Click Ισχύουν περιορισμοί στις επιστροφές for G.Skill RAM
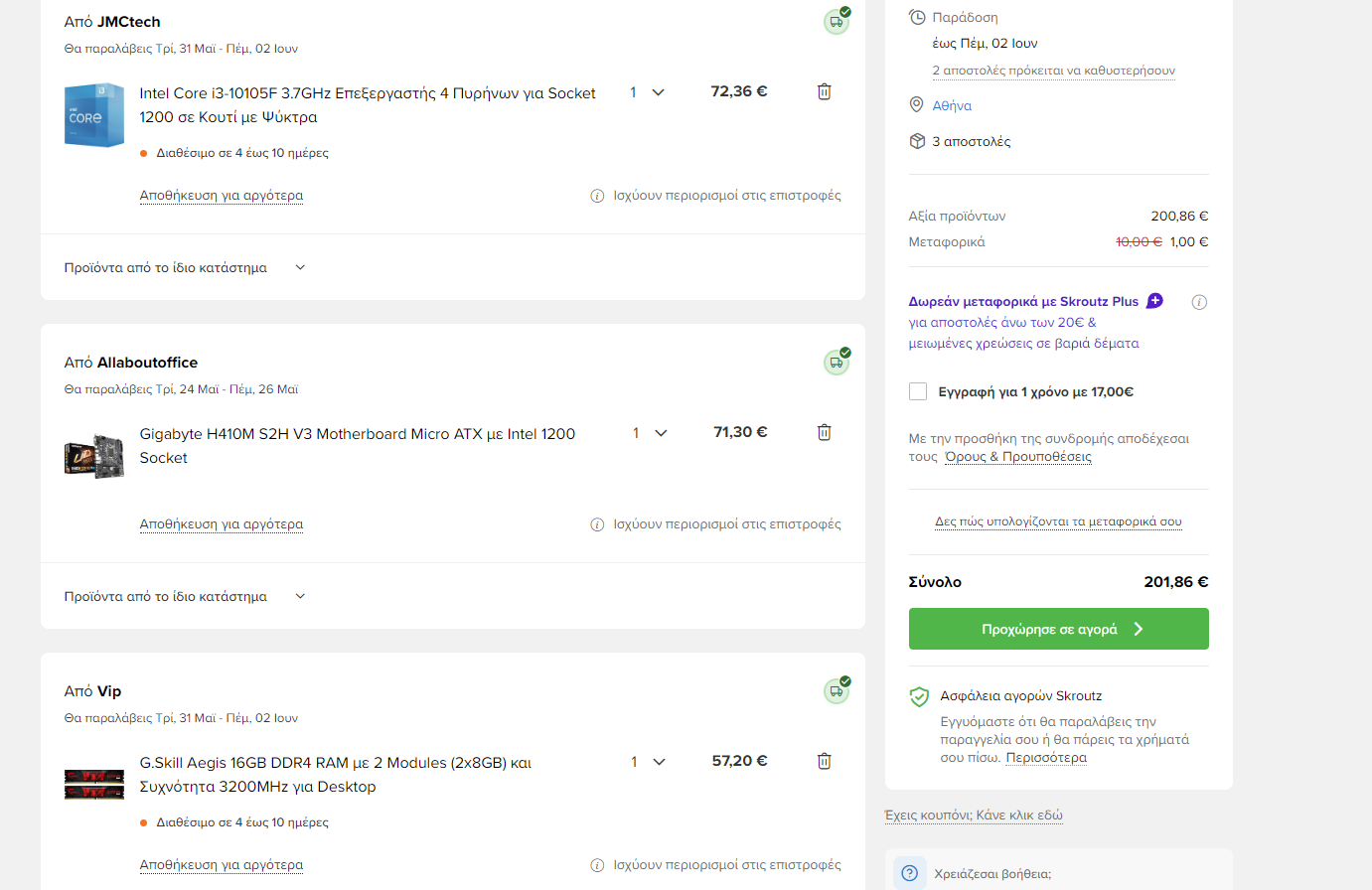This screenshot has width=1372, height=890. click(x=727, y=865)
